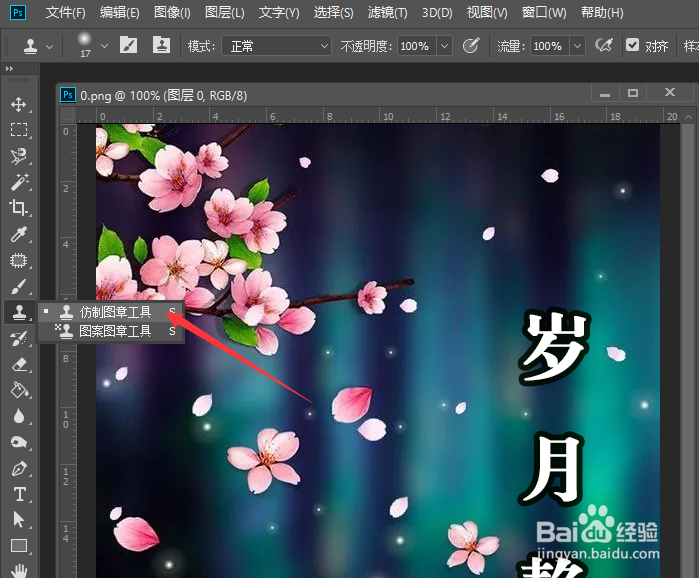Select the Path Selection arrow tool
This screenshot has width=699, height=578.
tap(18, 520)
